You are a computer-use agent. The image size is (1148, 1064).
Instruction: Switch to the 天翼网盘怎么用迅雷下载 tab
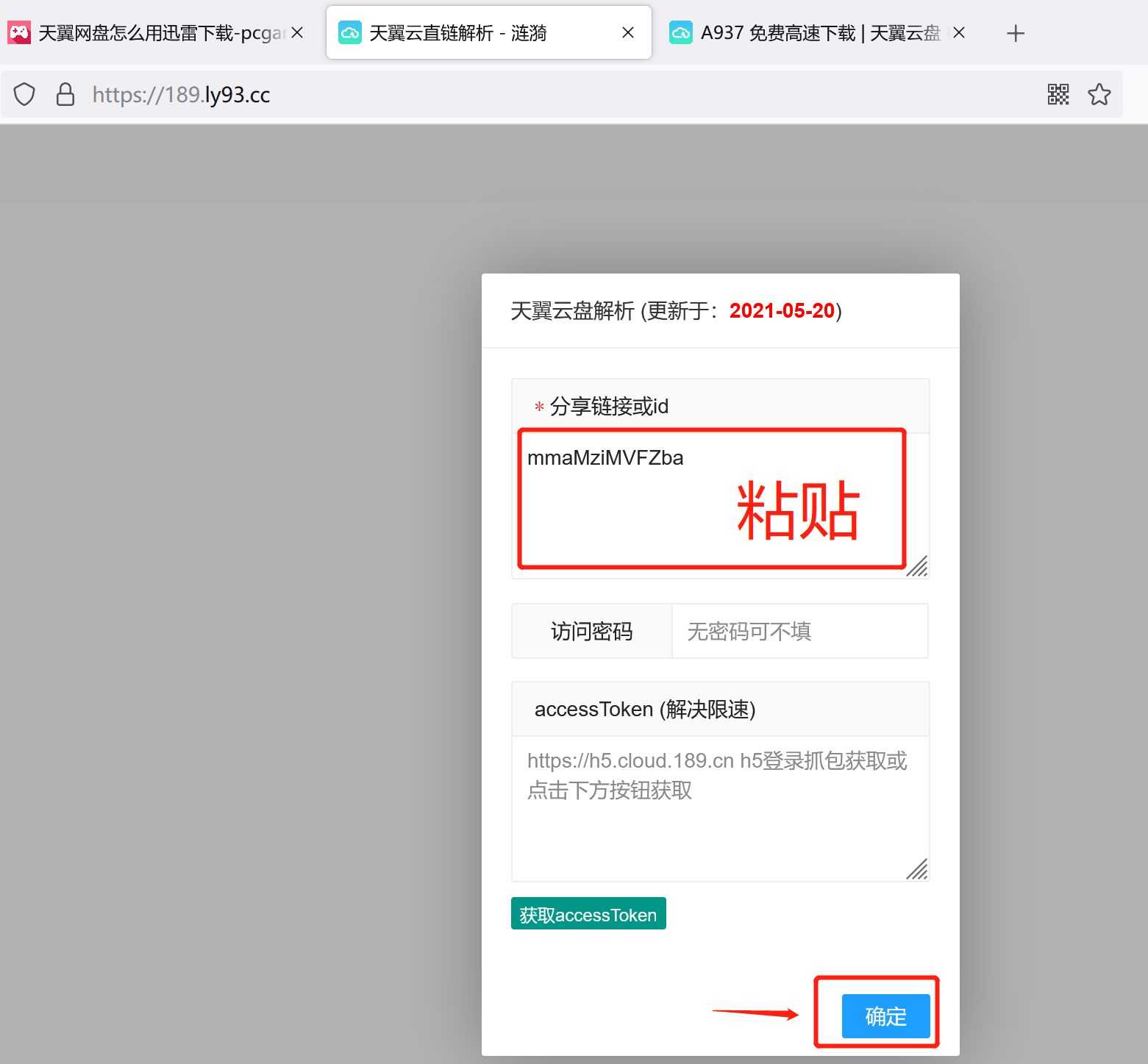click(158, 33)
